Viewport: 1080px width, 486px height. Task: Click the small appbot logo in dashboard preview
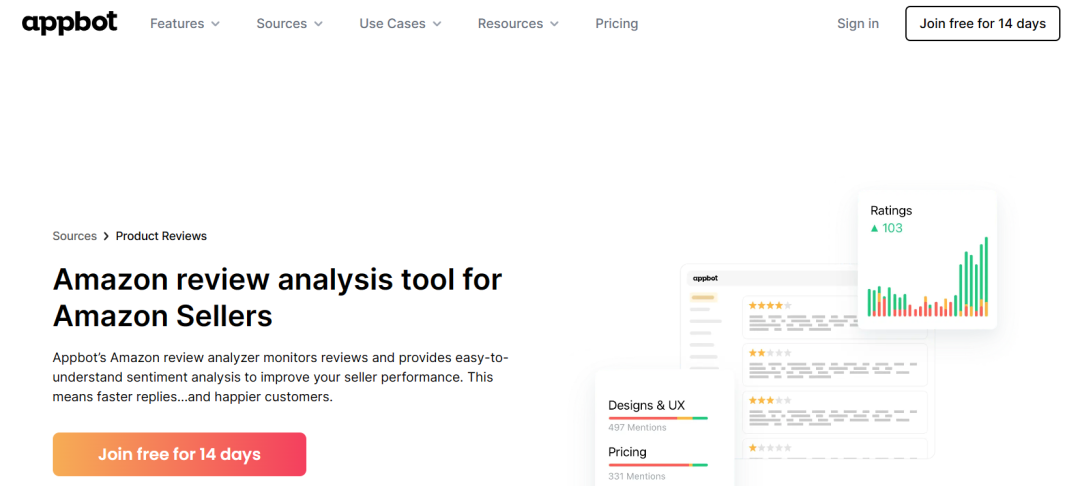705,278
